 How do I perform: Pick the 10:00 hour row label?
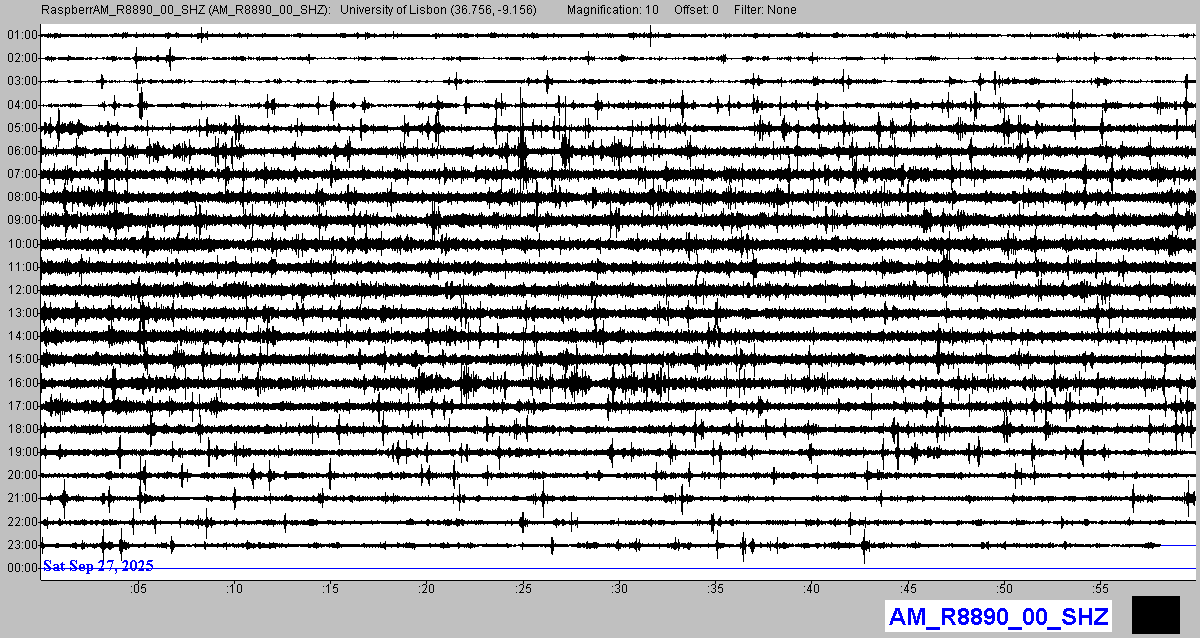[x=22, y=244]
